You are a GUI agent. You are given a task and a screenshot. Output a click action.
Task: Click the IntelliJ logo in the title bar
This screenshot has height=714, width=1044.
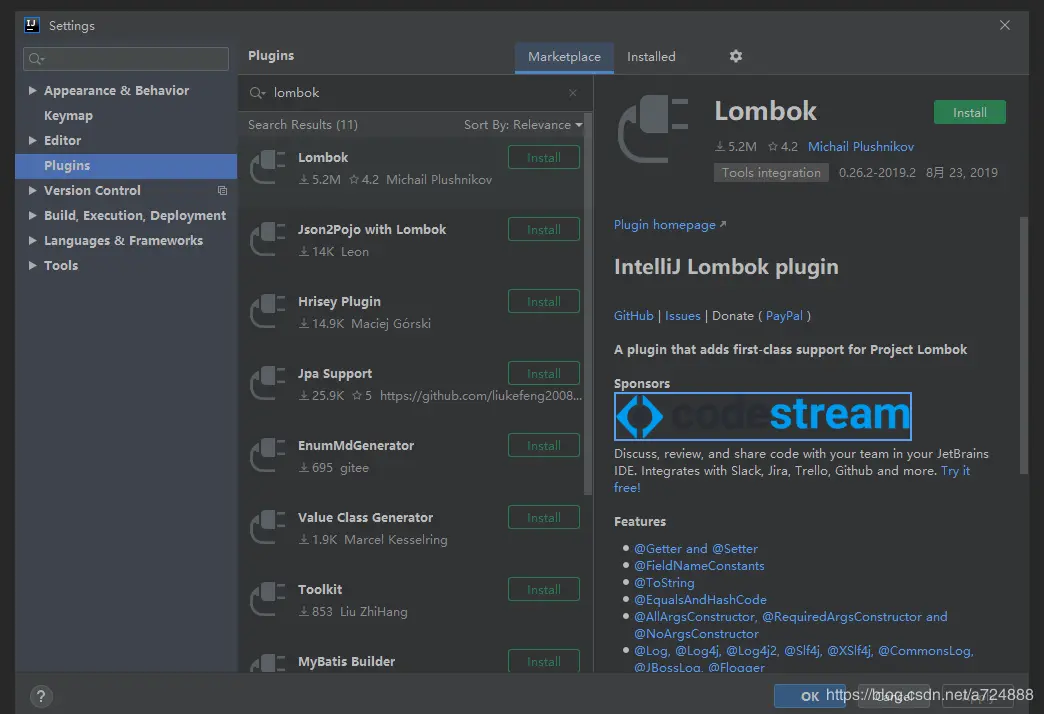tap(31, 25)
